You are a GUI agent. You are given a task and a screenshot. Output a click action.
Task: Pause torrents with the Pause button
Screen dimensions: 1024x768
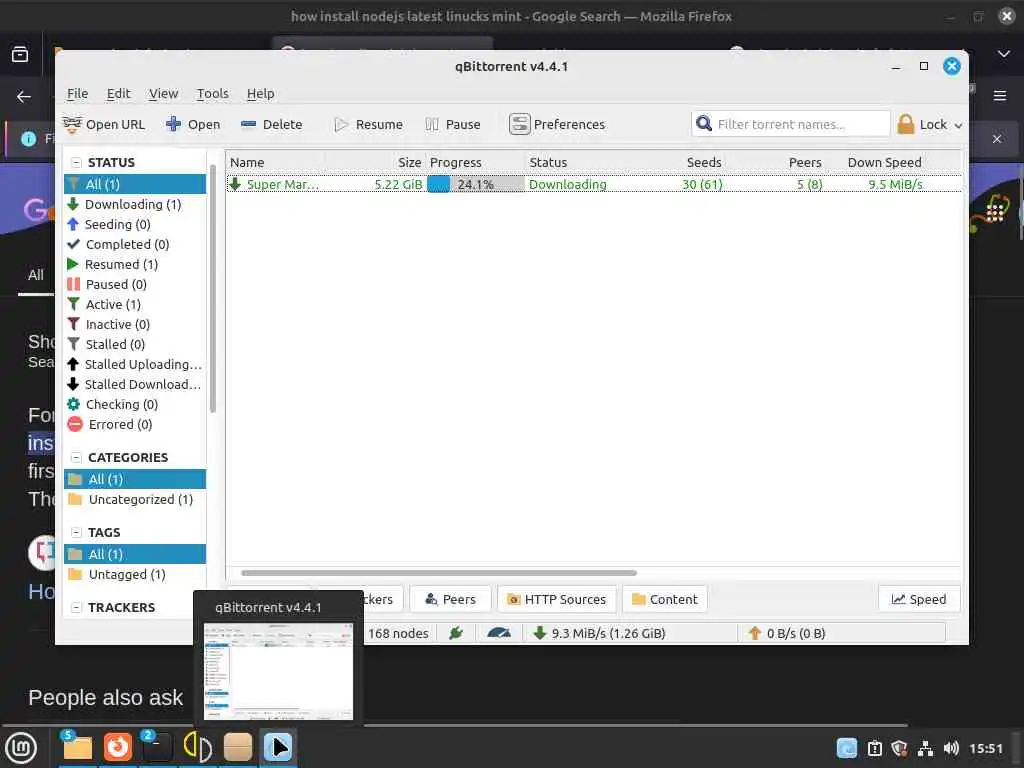pyautogui.click(x=453, y=124)
